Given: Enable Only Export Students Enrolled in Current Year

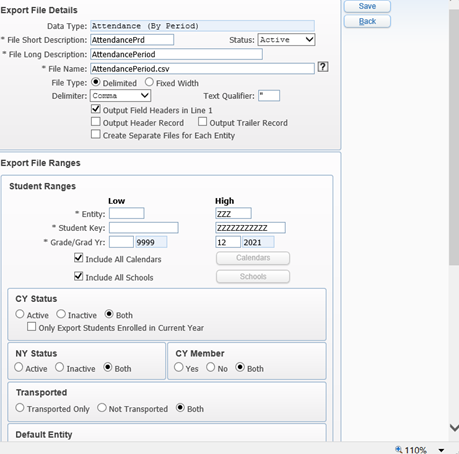Looking at the screenshot, I should 32,327.
